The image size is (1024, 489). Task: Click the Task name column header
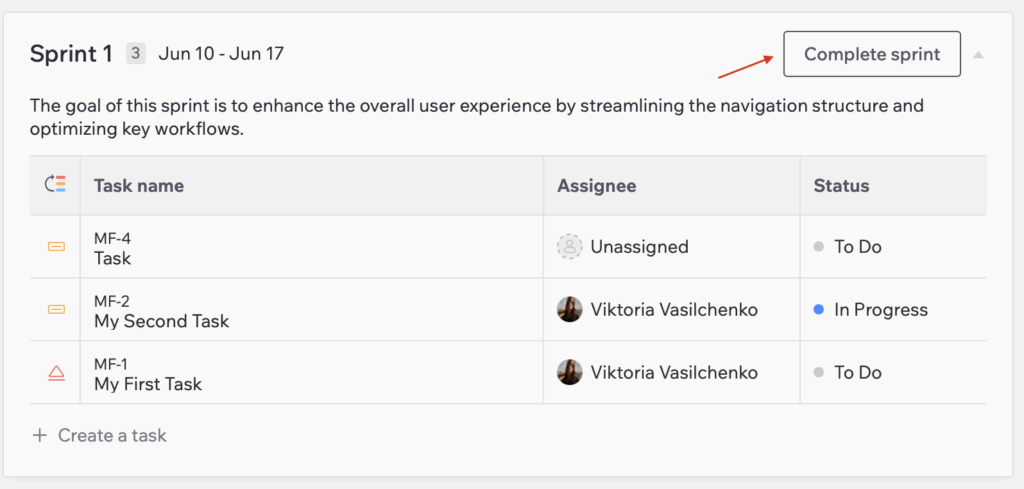139,185
